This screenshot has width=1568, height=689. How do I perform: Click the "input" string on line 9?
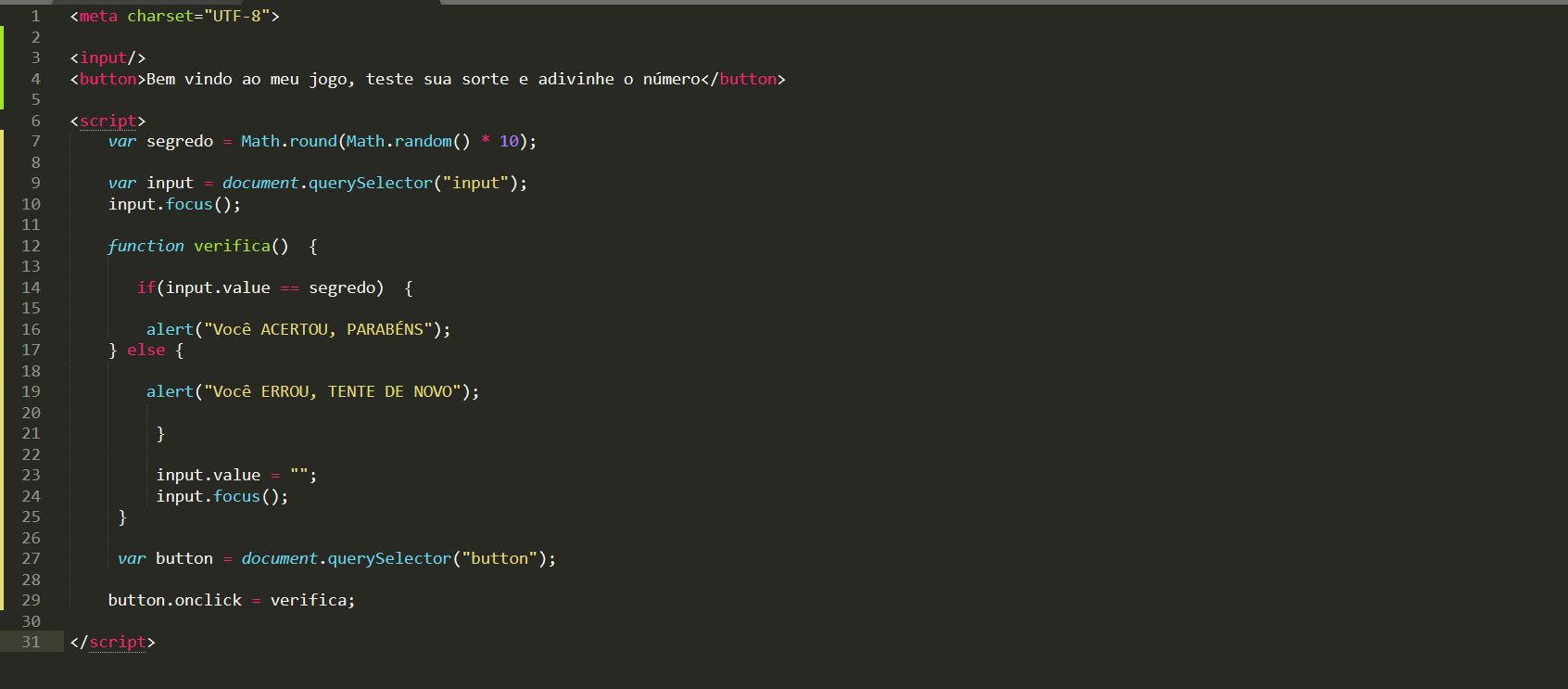475,183
